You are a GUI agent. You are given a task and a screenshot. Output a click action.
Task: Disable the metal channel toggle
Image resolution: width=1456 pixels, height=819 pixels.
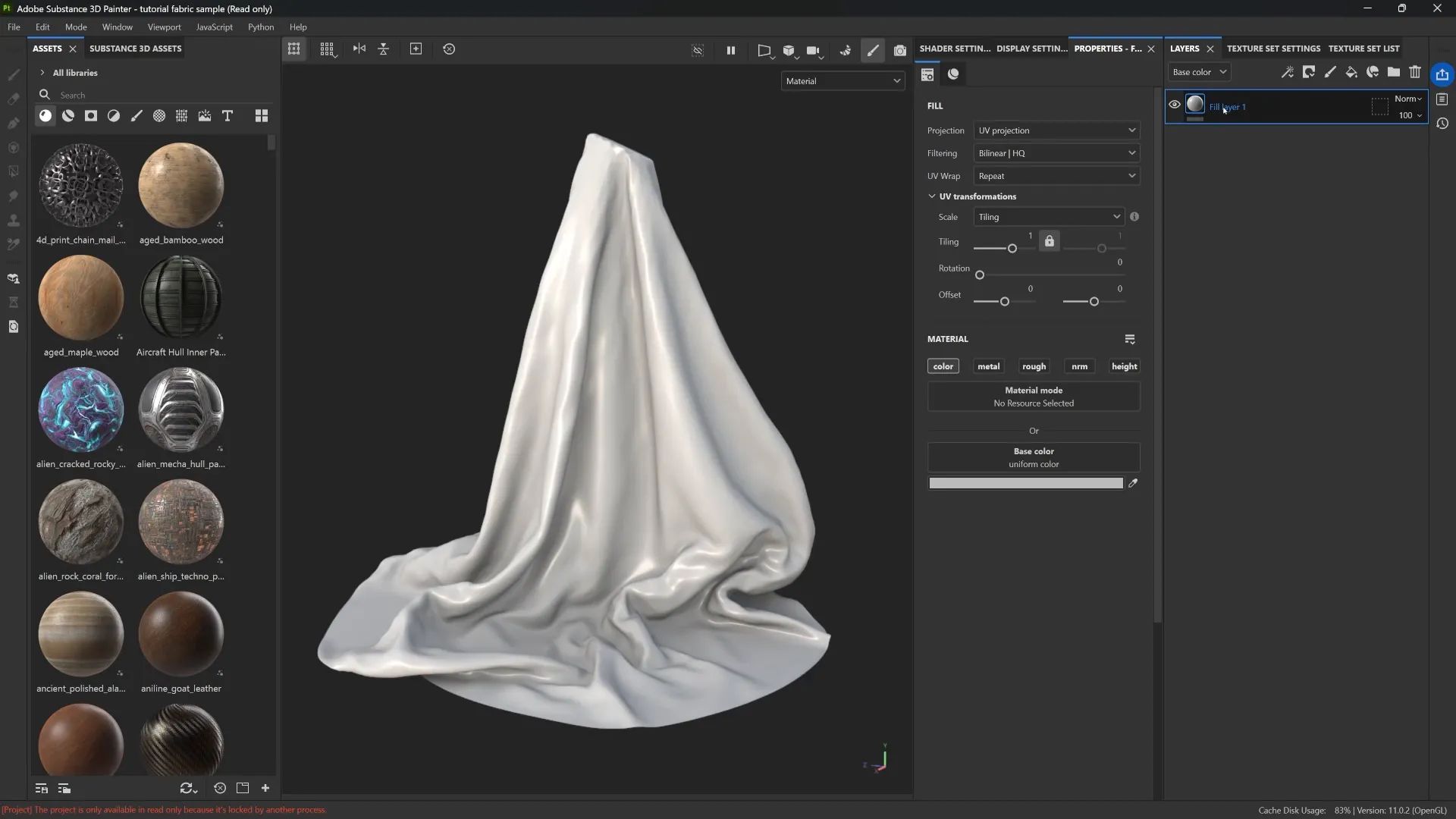988,366
